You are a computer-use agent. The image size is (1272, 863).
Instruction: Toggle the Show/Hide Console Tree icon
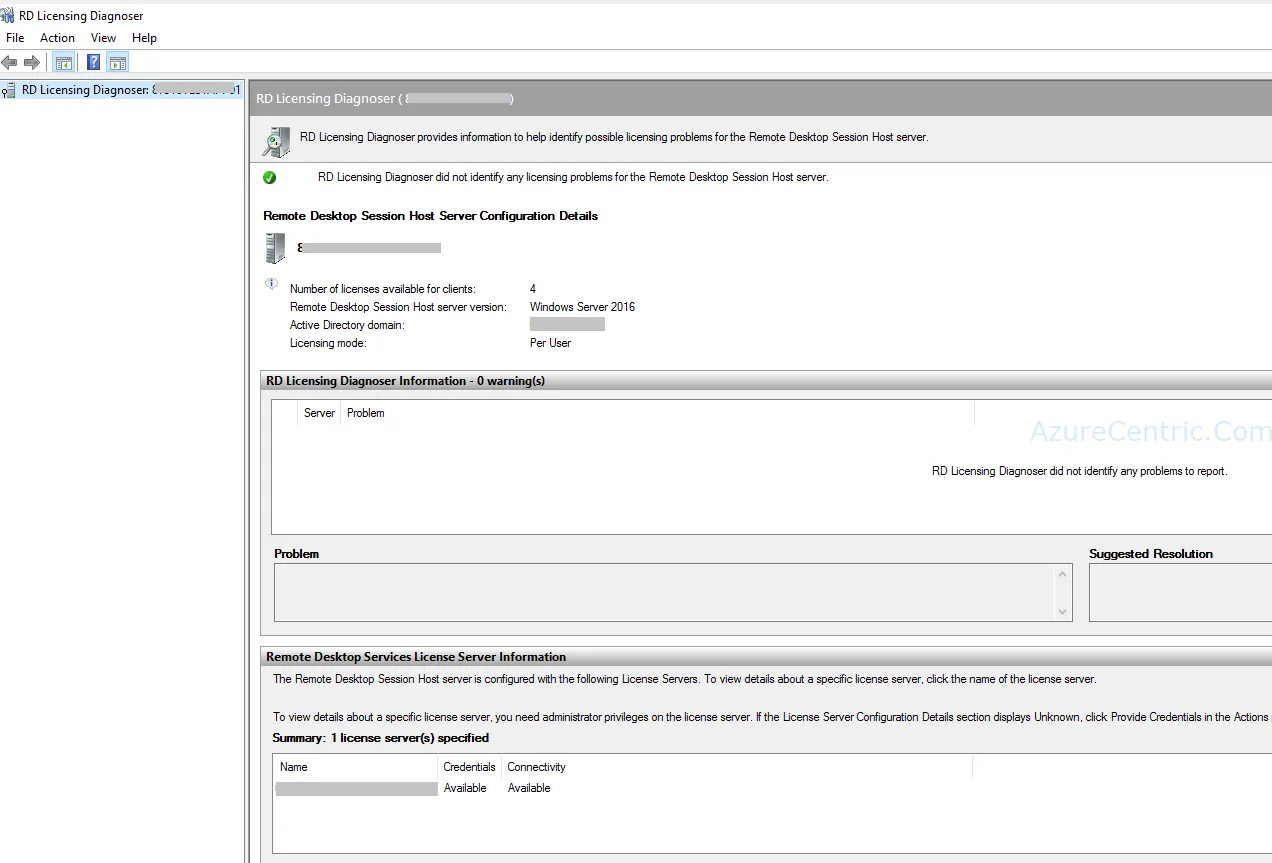[x=64, y=62]
